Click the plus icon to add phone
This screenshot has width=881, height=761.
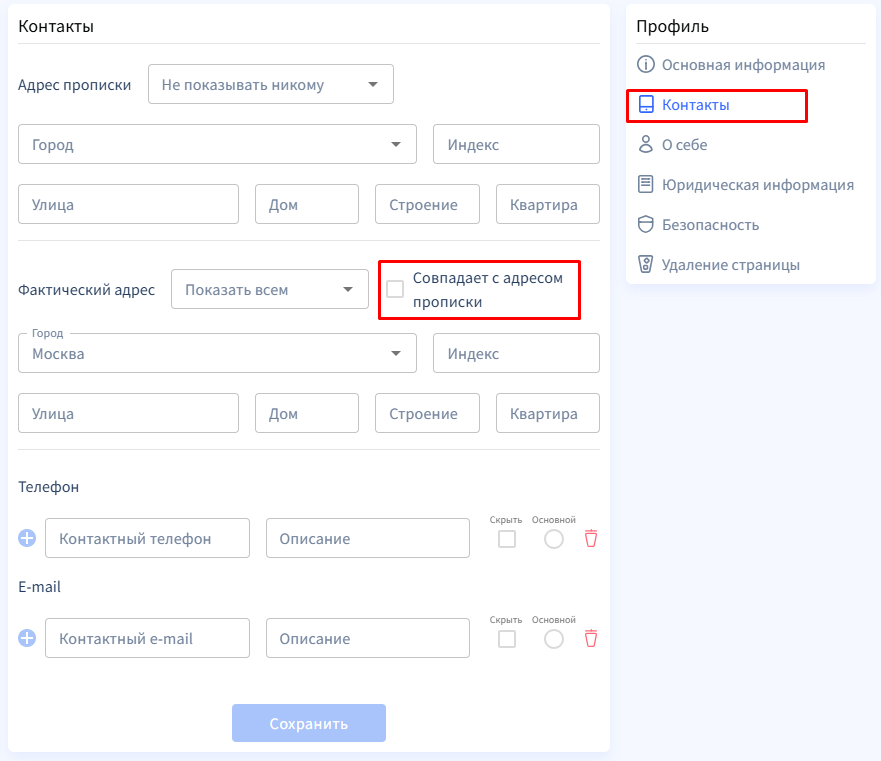click(x=27, y=538)
